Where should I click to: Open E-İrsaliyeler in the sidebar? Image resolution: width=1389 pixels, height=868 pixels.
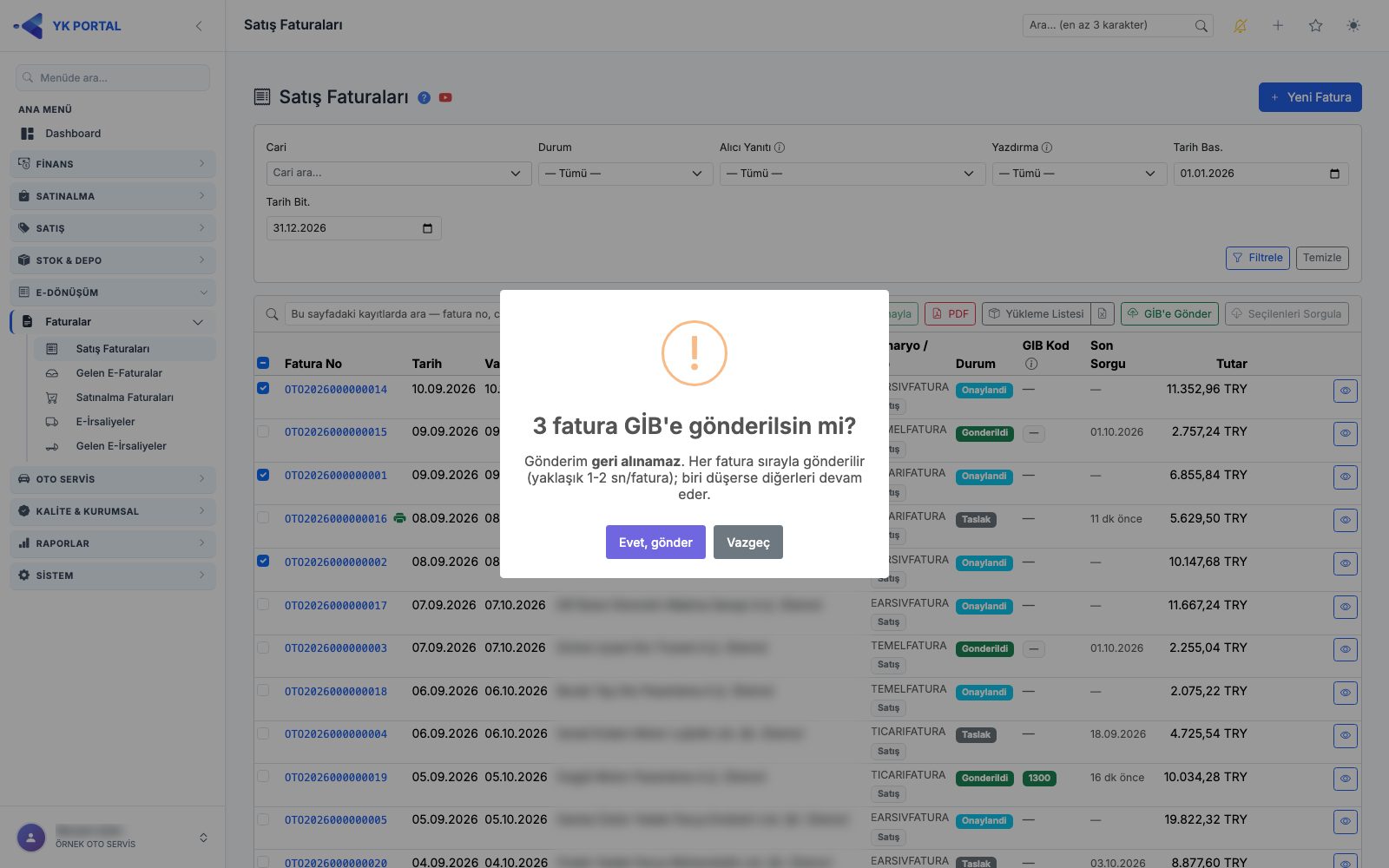coord(105,422)
